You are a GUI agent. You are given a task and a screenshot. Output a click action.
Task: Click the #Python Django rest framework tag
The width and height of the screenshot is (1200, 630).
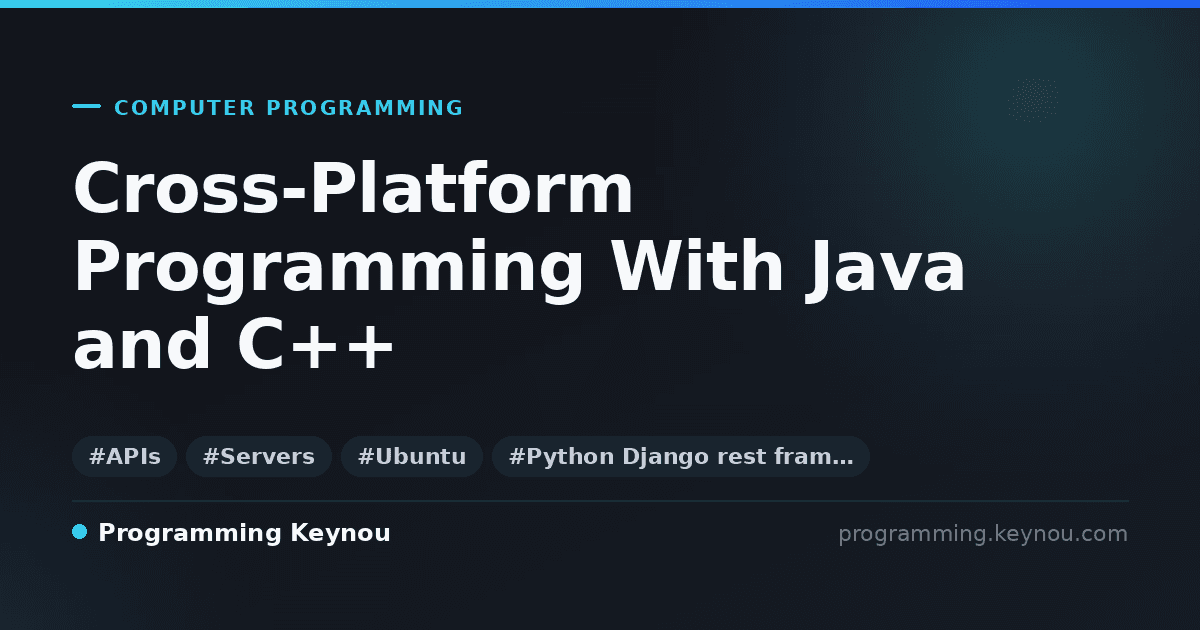coord(681,457)
